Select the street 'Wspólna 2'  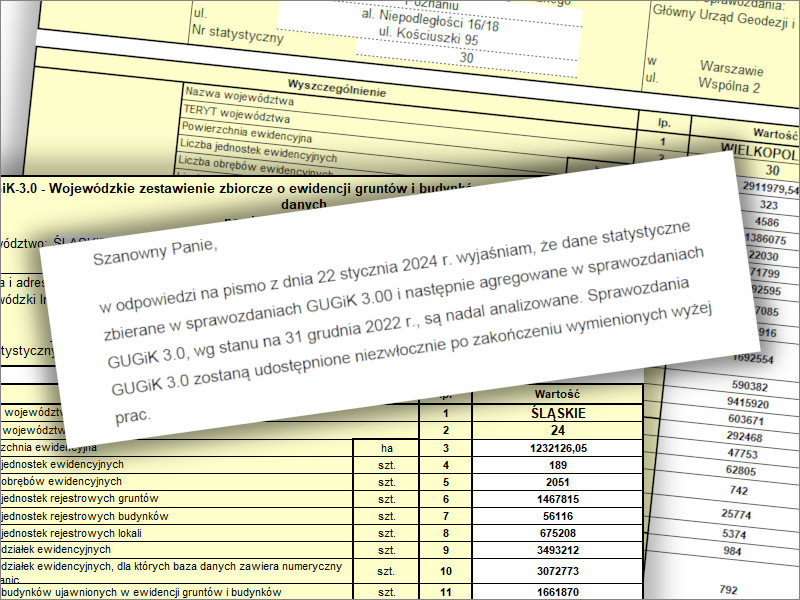[x=729, y=84]
